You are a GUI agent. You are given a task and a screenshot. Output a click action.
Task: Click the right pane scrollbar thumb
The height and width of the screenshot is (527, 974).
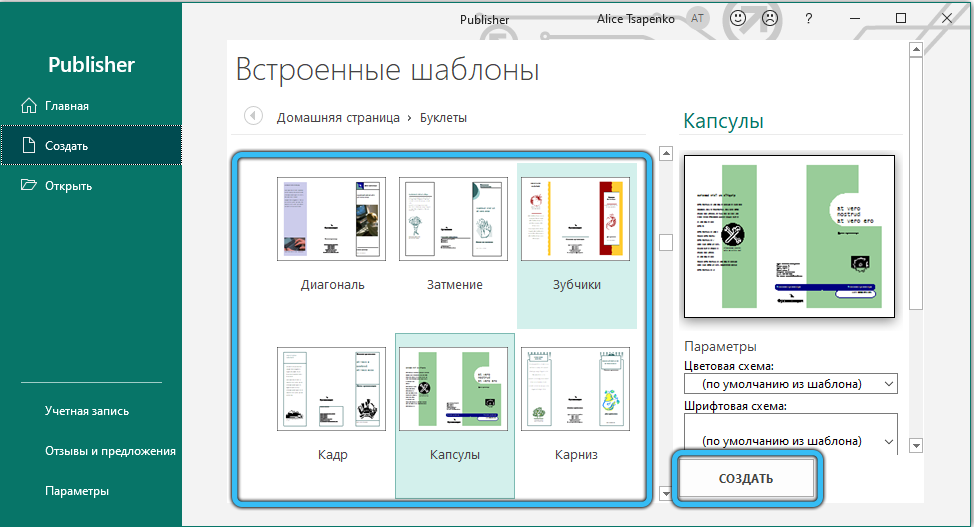(x=916, y=183)
